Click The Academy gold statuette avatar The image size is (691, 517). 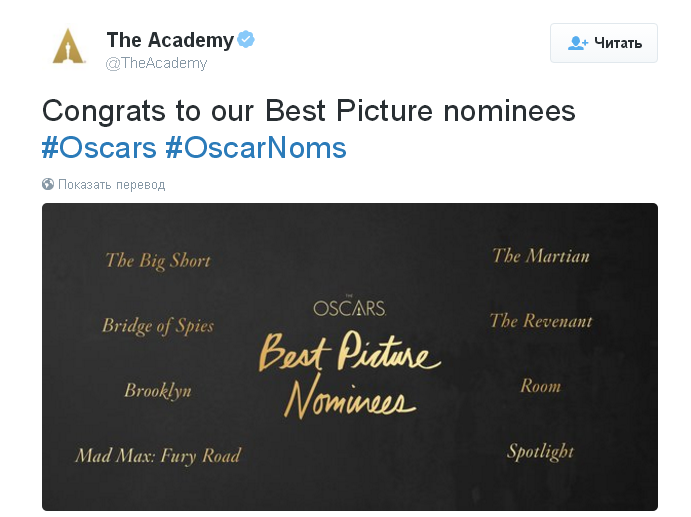(x=69, y=46)
